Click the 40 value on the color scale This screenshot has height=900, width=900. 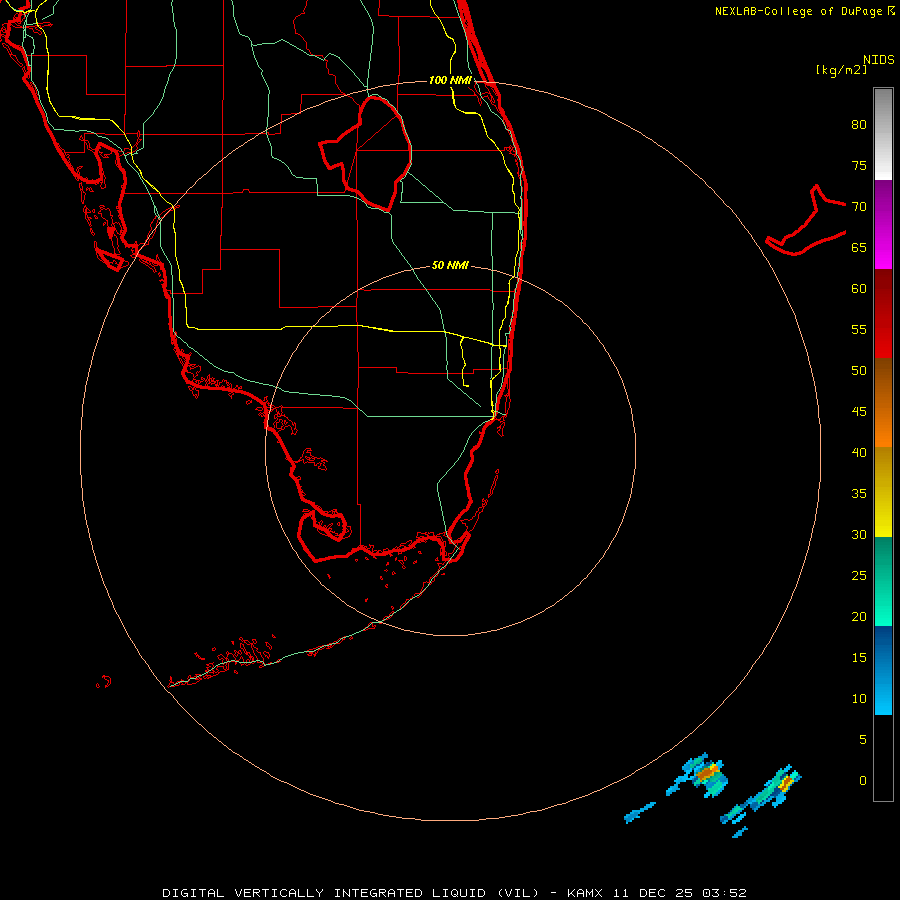pos(859,452)
